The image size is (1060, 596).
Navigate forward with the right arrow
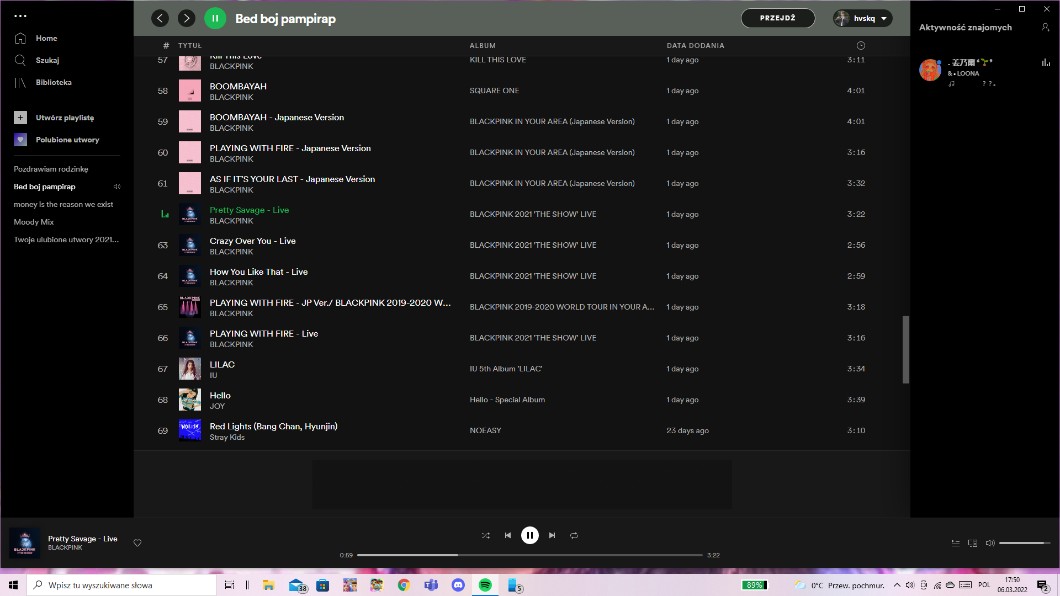point(187,18)
